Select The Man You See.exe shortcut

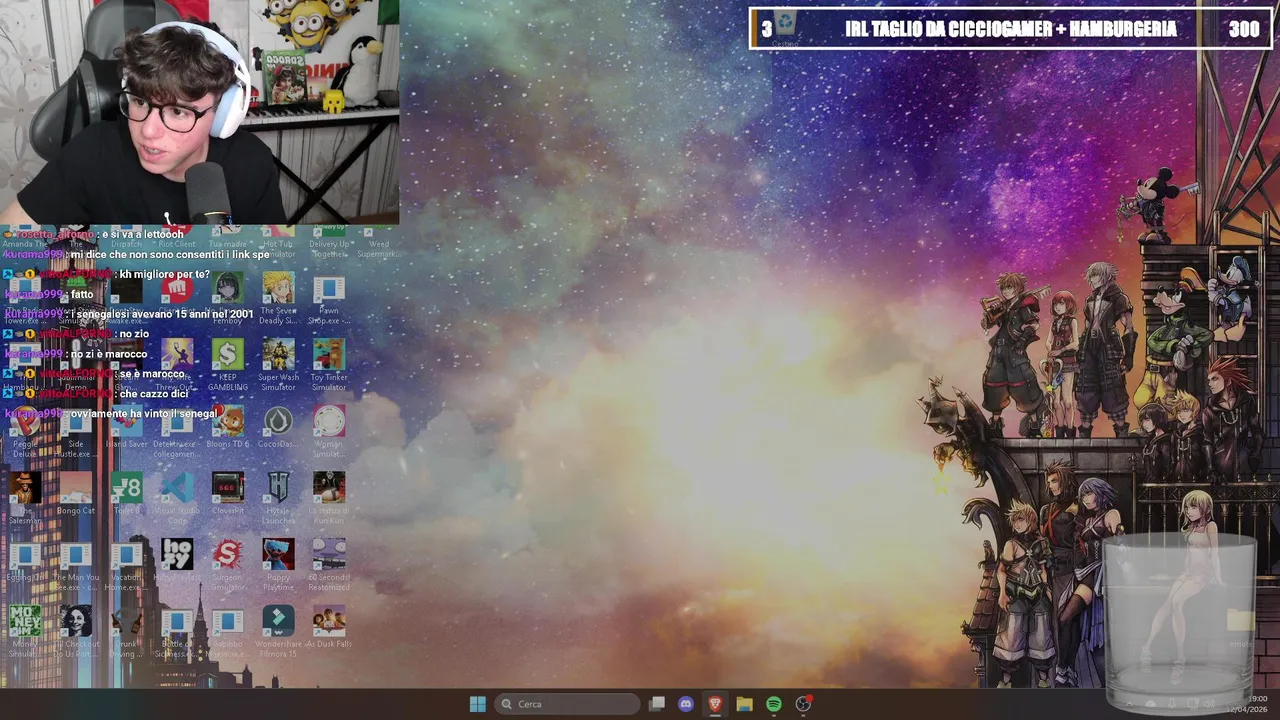[x=76, y=566]
